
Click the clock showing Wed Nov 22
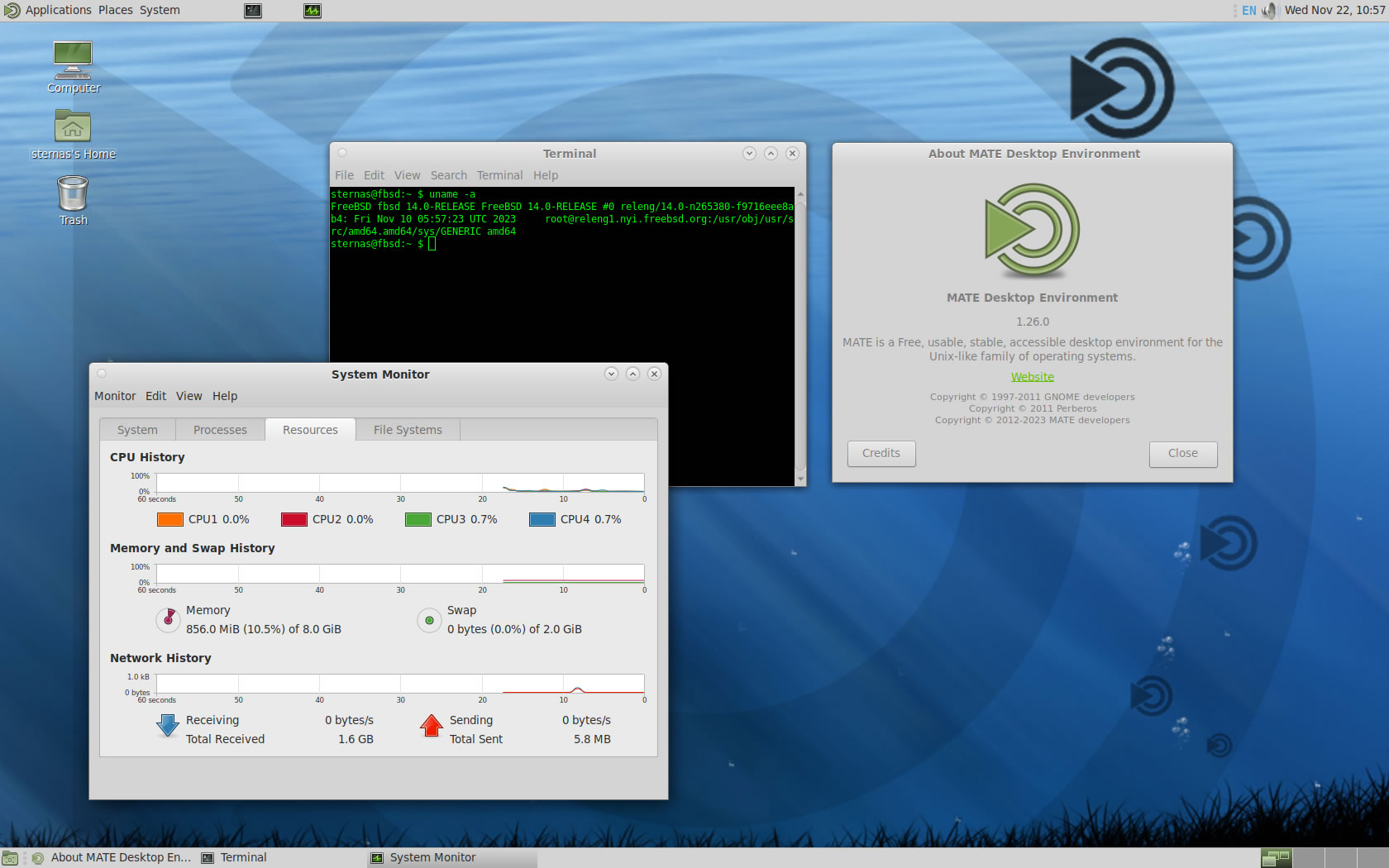click(x=1334, y=11)
